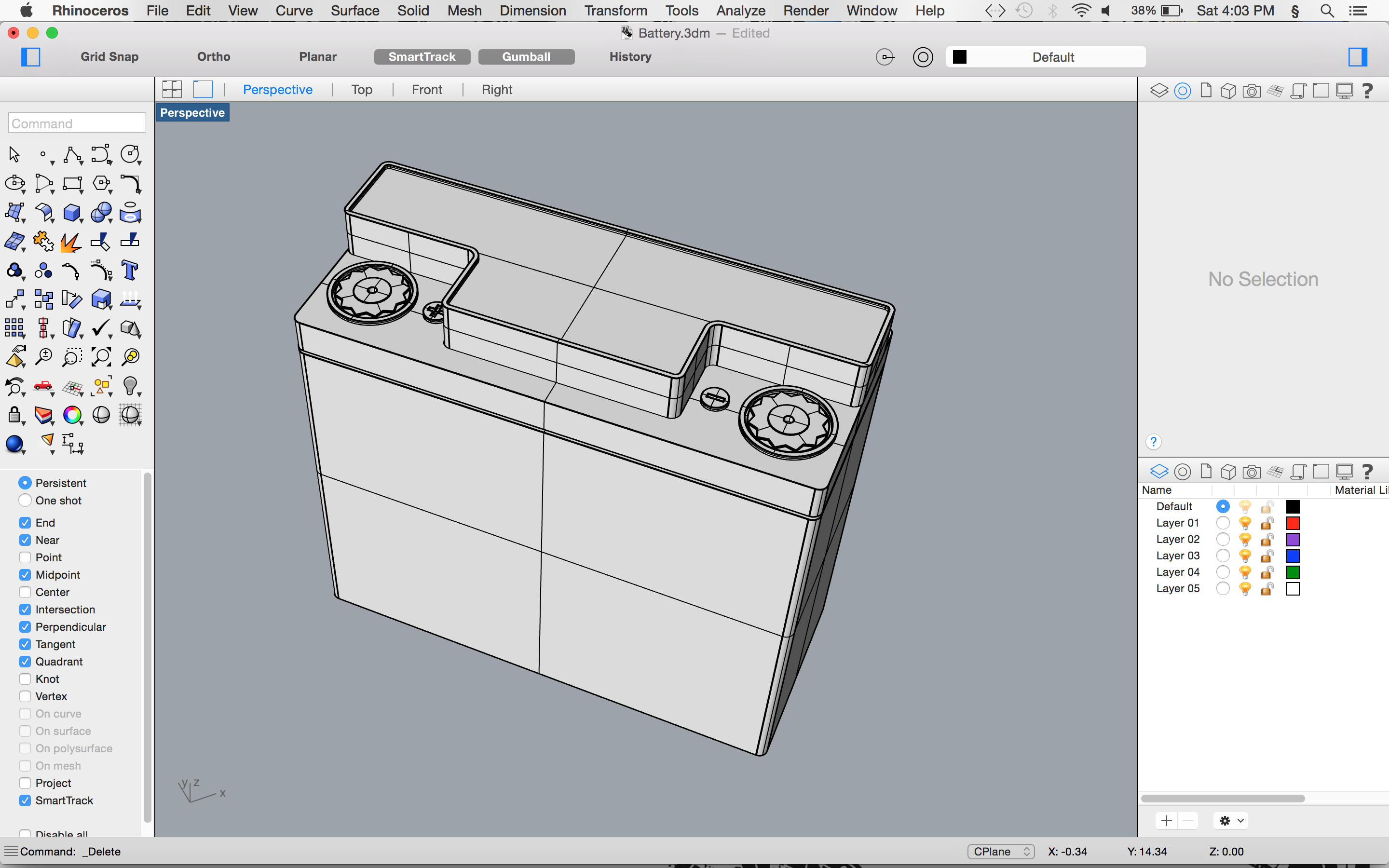Enable the Center object snap
The width and height of the screenshot is (1389, 868).
point(25,592)
